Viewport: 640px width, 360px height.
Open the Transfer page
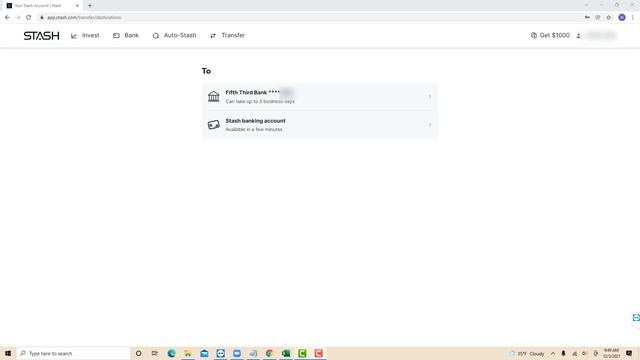pos(227,36)
